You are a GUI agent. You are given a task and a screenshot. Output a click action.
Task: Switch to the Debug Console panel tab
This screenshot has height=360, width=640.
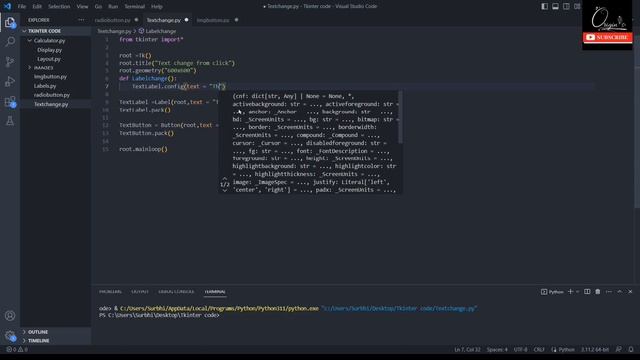(176, 292)
